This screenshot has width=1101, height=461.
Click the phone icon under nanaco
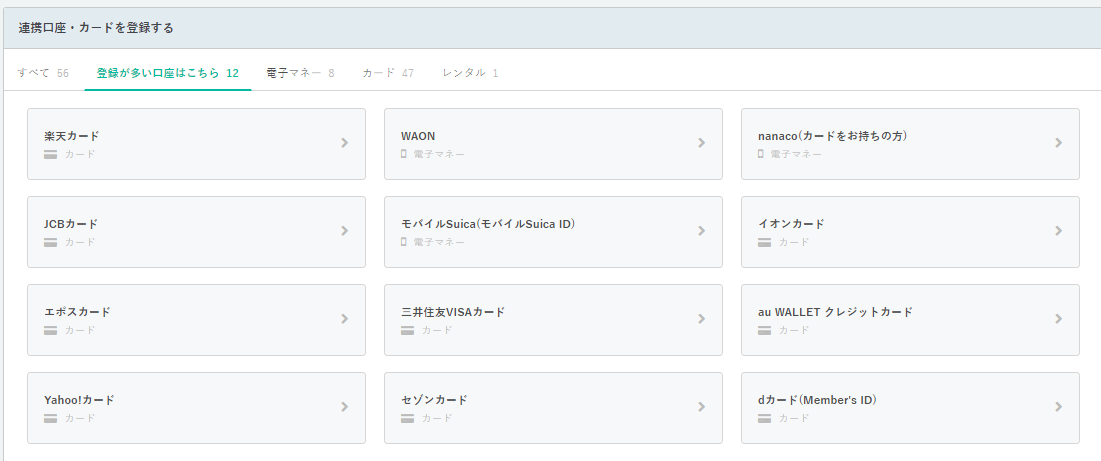(760, 154)
